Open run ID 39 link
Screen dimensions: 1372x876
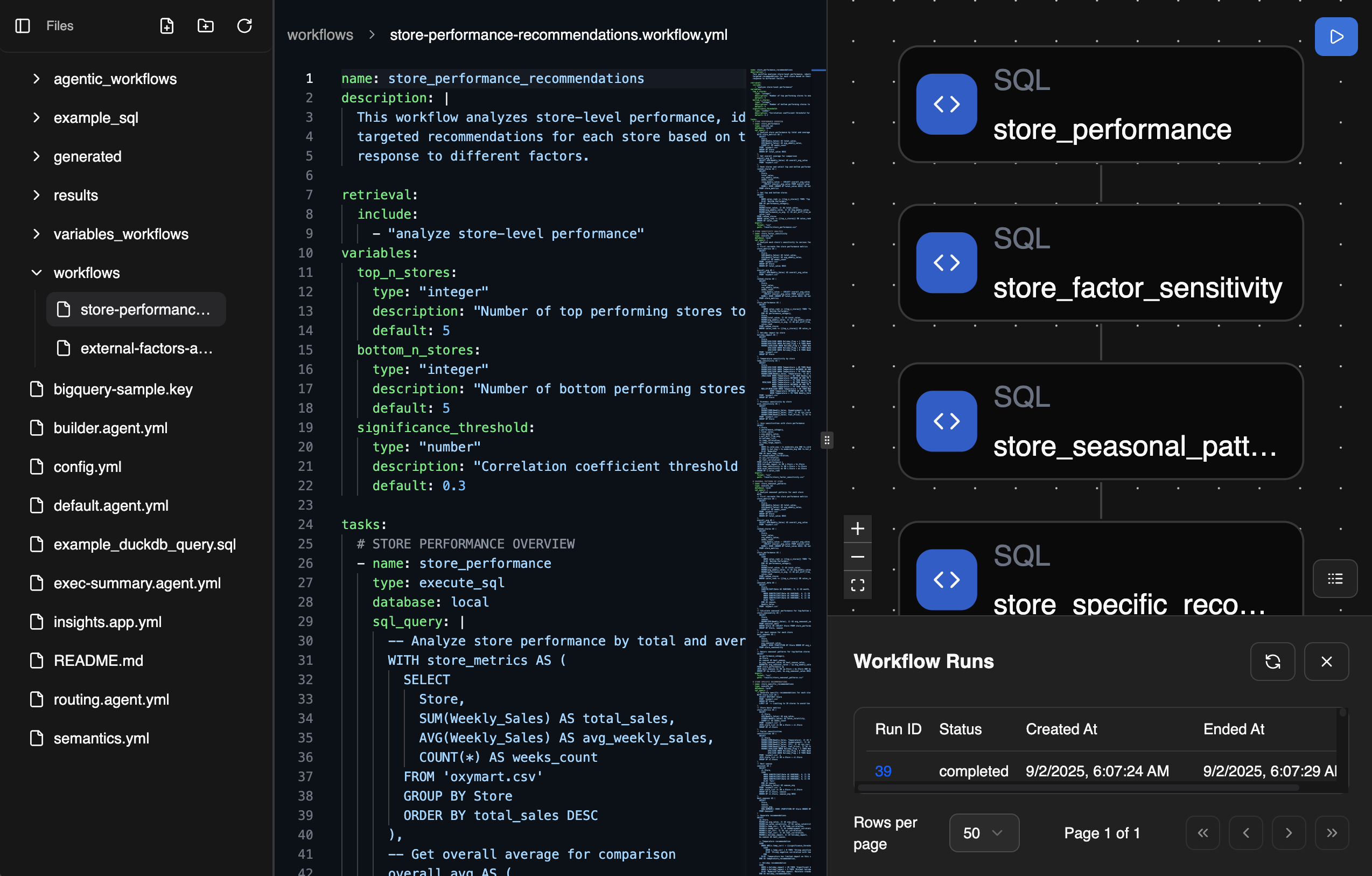(883, 770)
